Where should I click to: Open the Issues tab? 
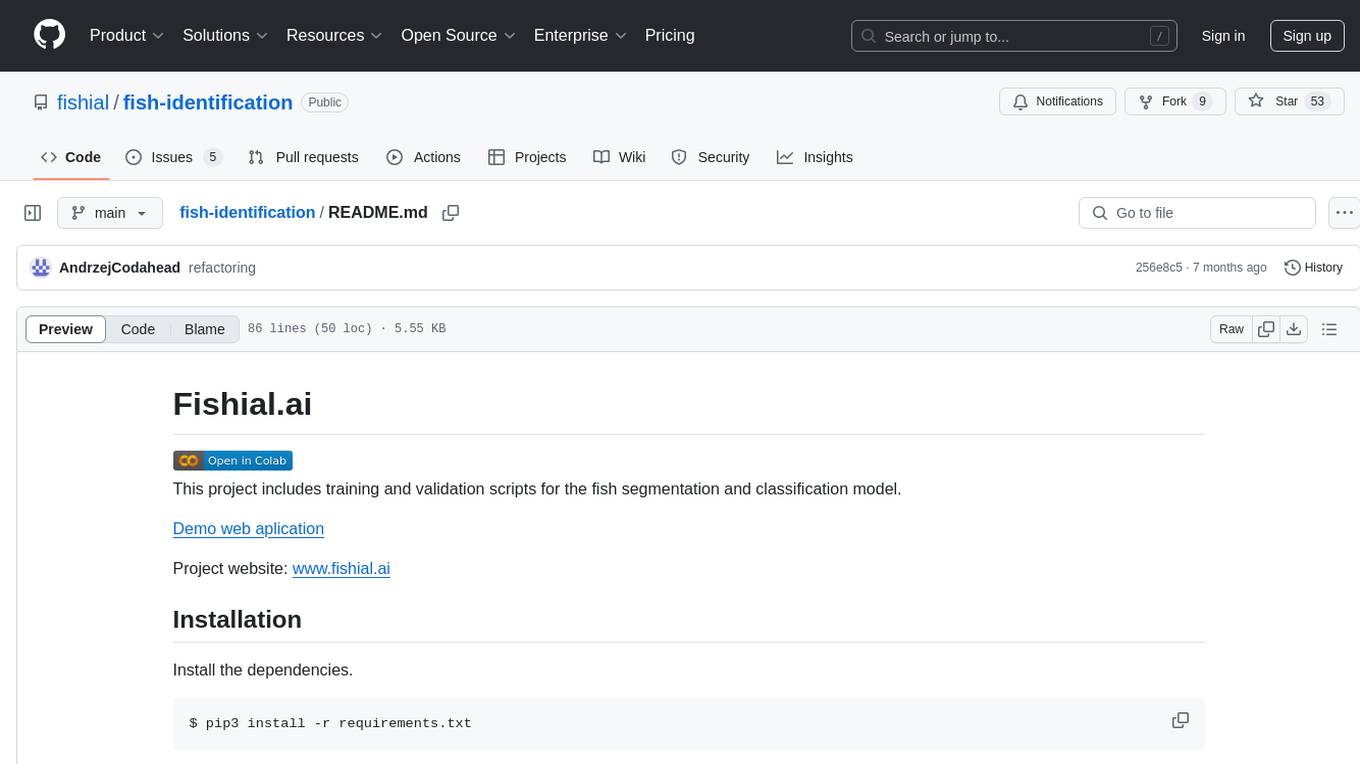pos(173,157)
